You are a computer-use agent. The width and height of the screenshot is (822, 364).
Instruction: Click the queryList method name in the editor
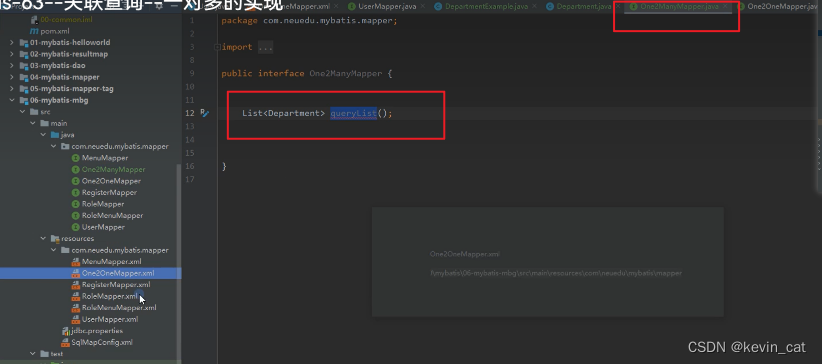[353, 113]
